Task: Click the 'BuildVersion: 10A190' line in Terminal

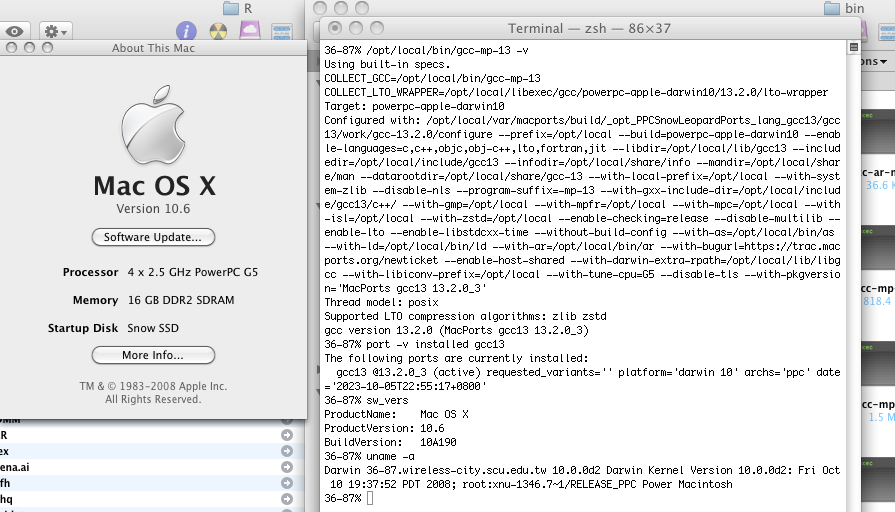Action: tap(390, 442)
